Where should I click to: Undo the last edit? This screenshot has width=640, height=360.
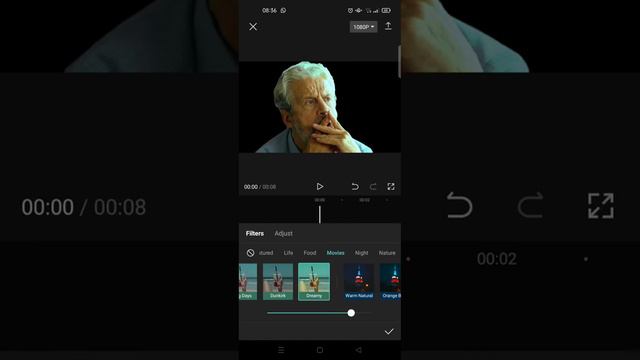point(355,187)
